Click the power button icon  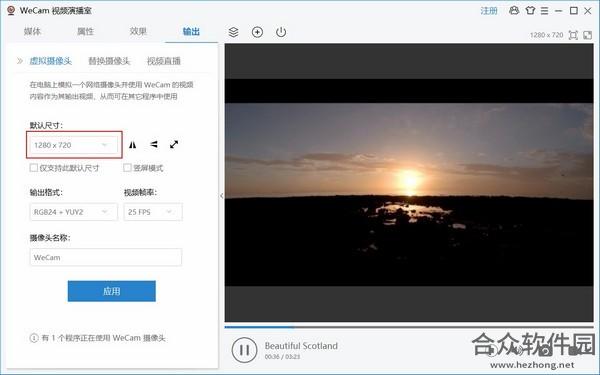(x=281, y=32)
